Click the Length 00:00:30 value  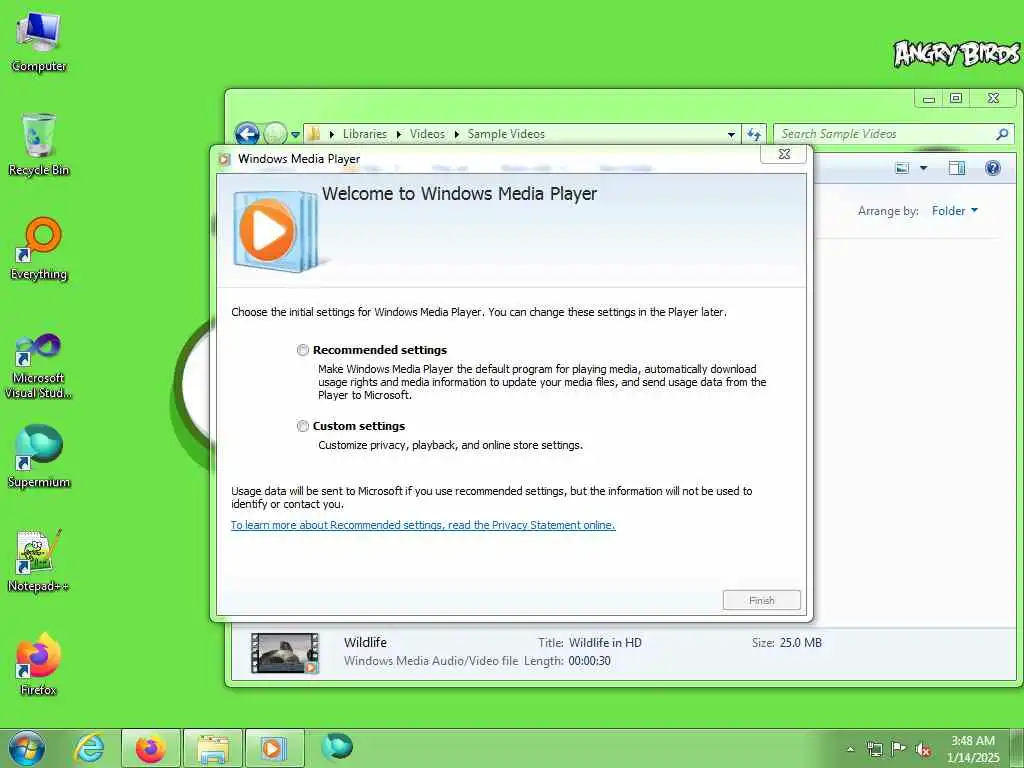(x=589, y=661)
